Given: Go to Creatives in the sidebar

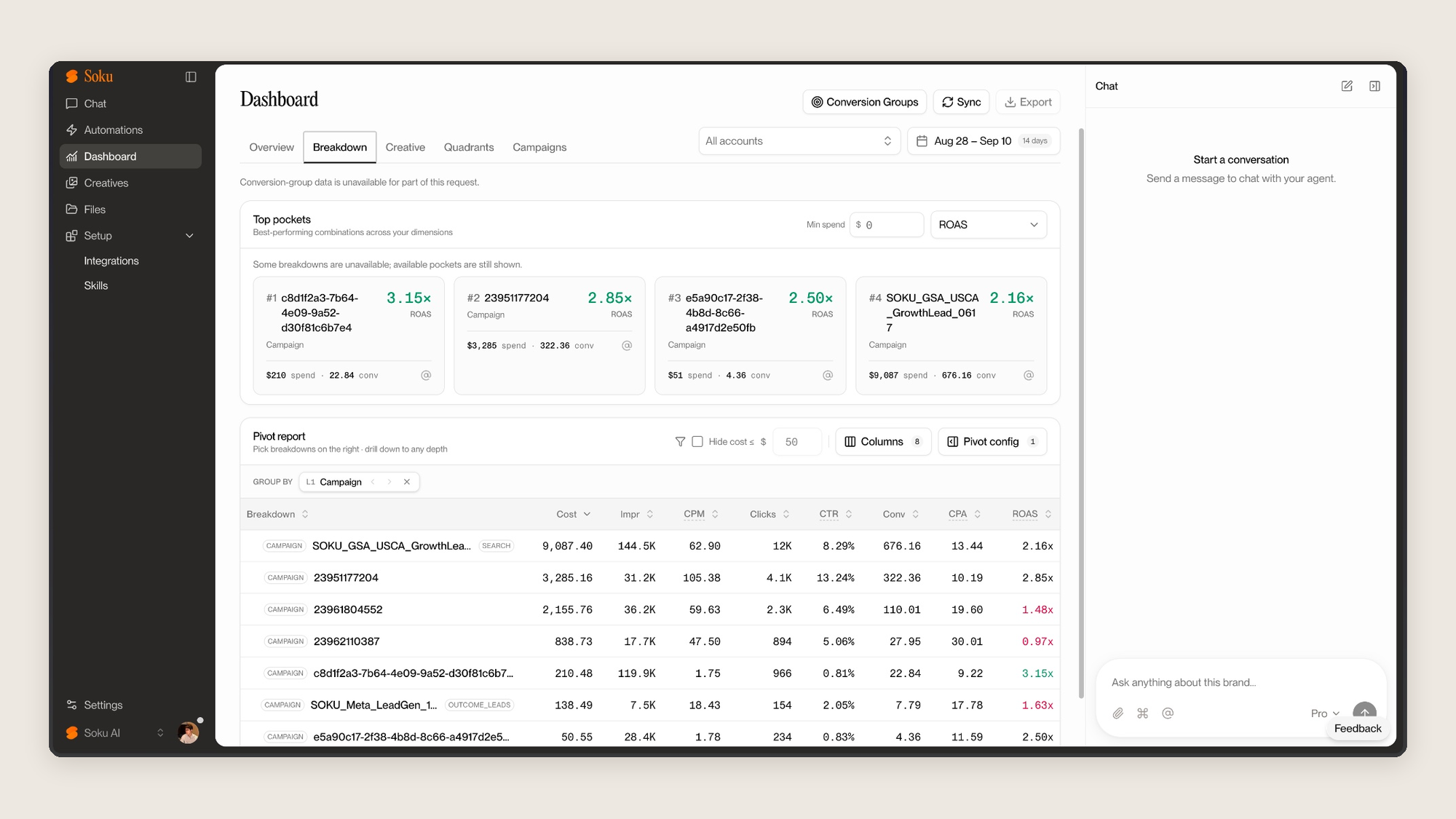Looking at the screenshot, I should (x=130, y=183).
